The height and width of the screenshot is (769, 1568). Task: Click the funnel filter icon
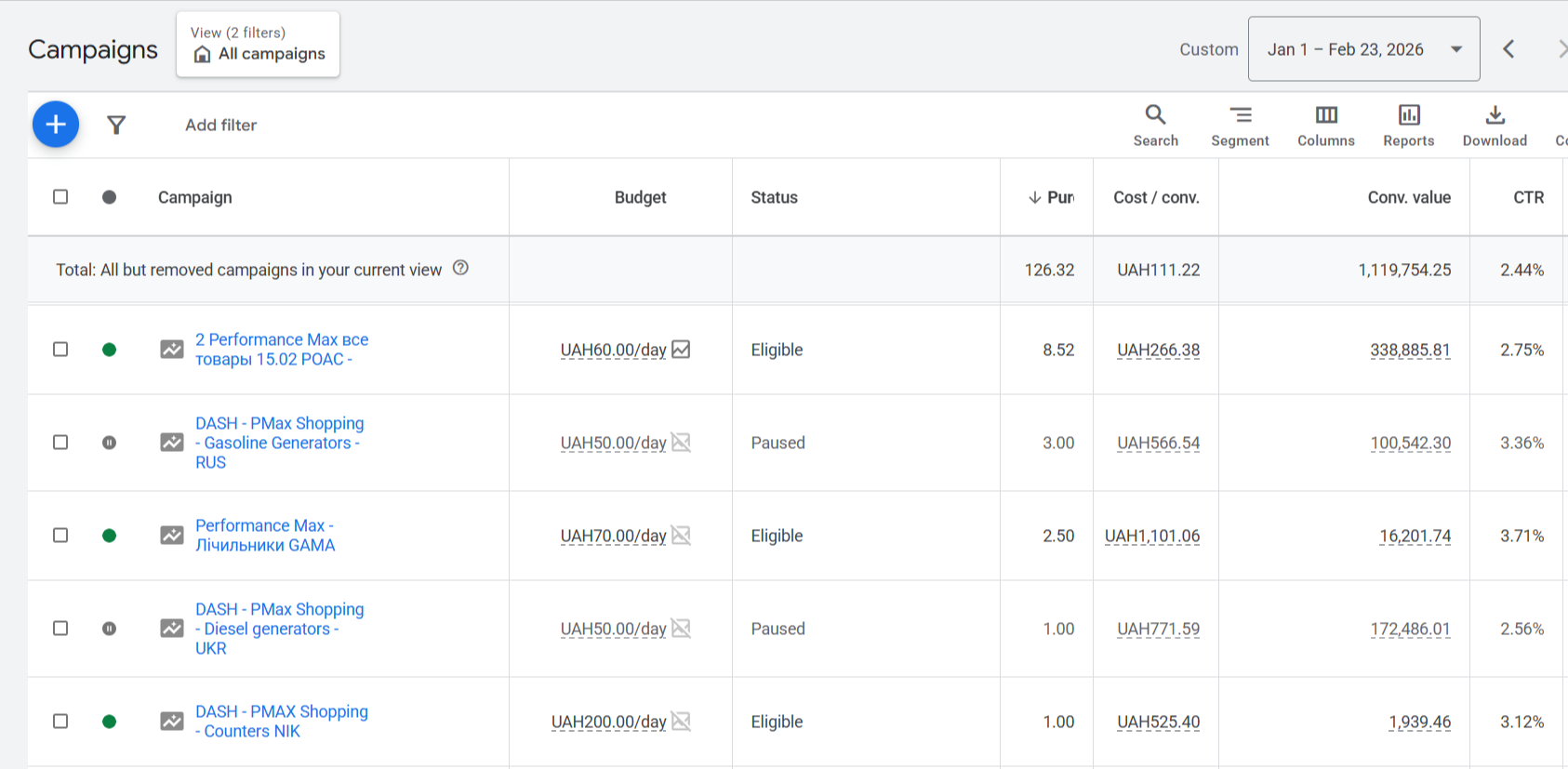116,125
